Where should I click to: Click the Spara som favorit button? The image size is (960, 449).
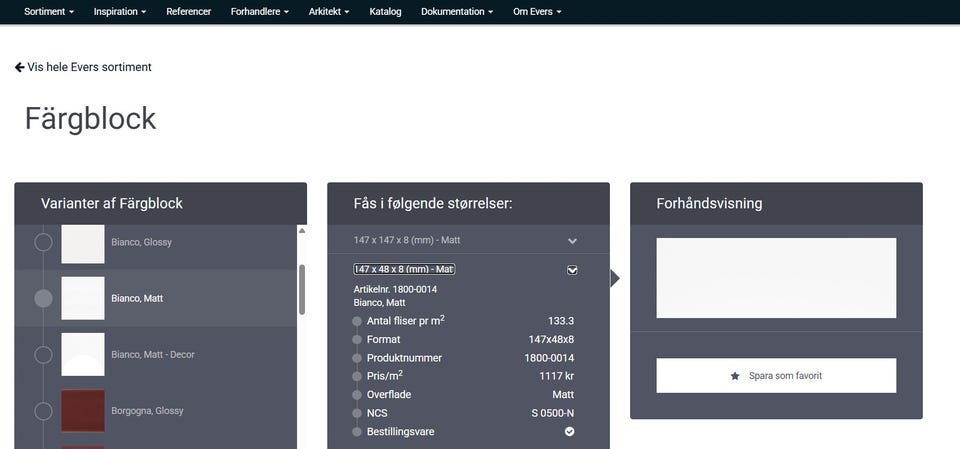coord(776,375)
